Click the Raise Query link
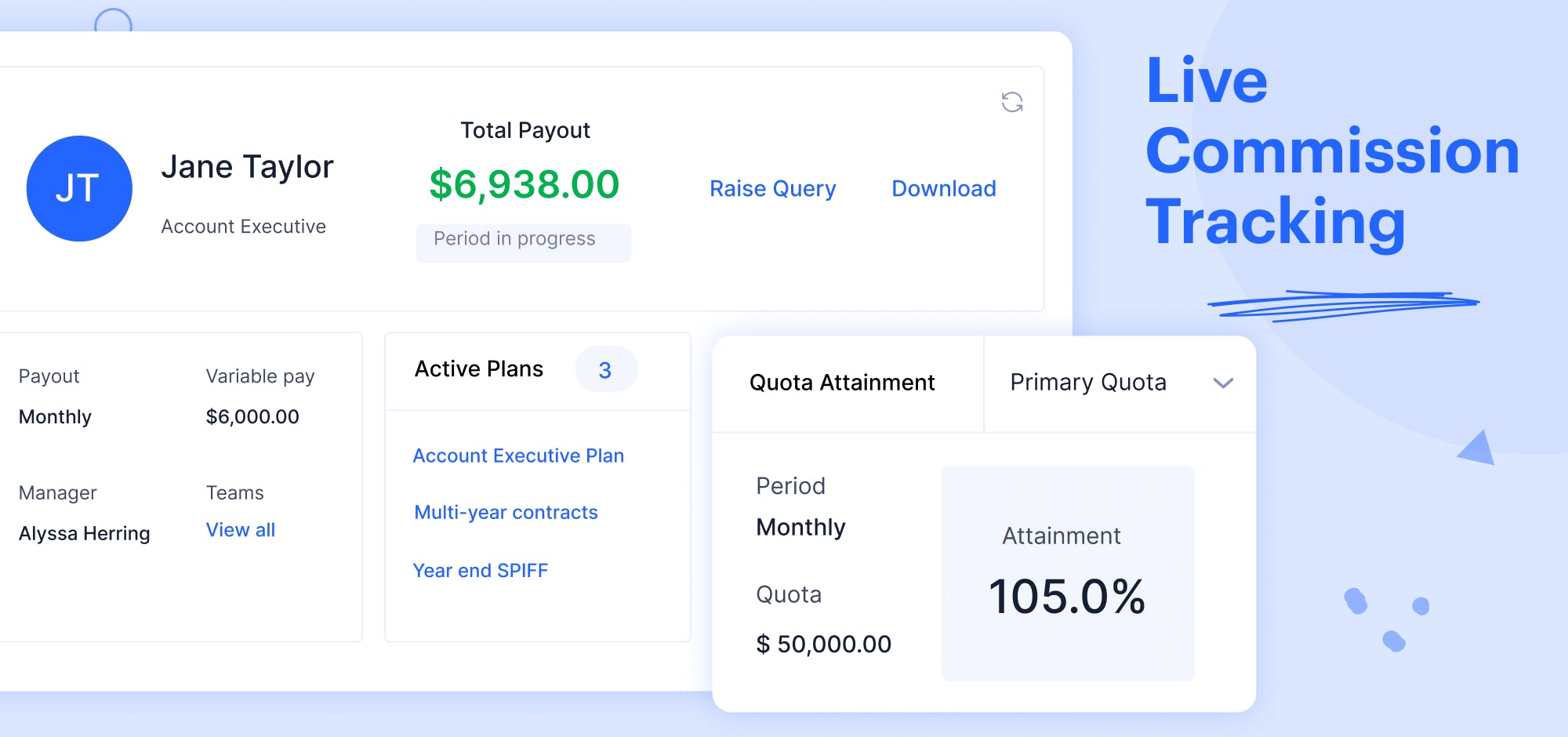Screen dimensions: 1568x737 772,189
